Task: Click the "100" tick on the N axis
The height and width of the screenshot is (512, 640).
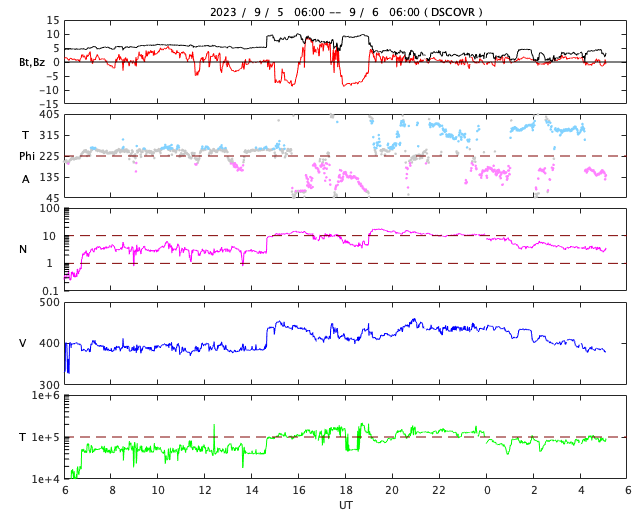Action: point(49,209)
